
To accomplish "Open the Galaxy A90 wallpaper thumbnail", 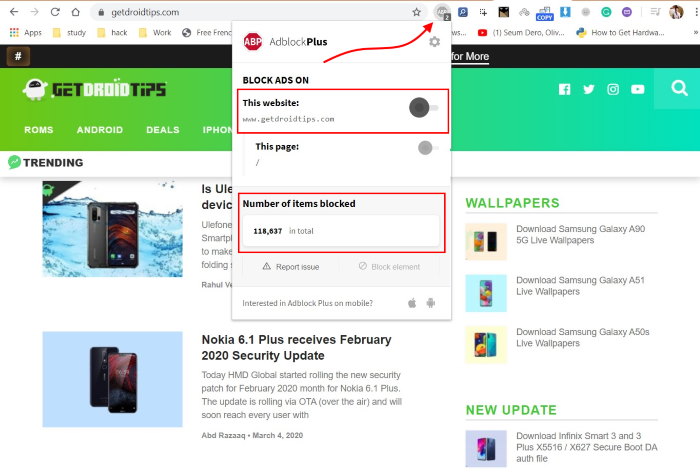I will [x=486, y=241].
